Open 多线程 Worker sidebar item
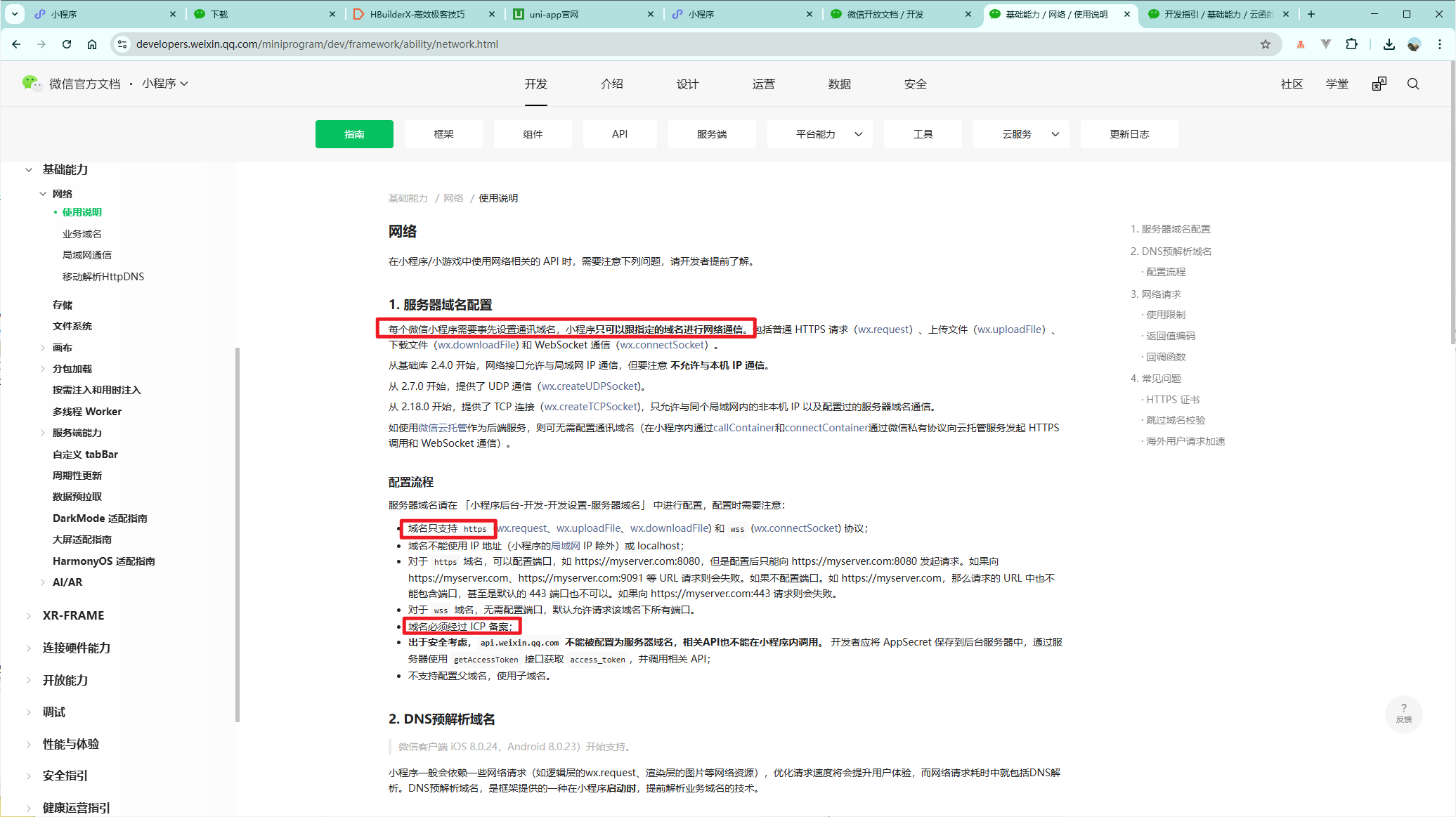The width and height of the screenshot is (1456, 817). click(x=87, y=412)
